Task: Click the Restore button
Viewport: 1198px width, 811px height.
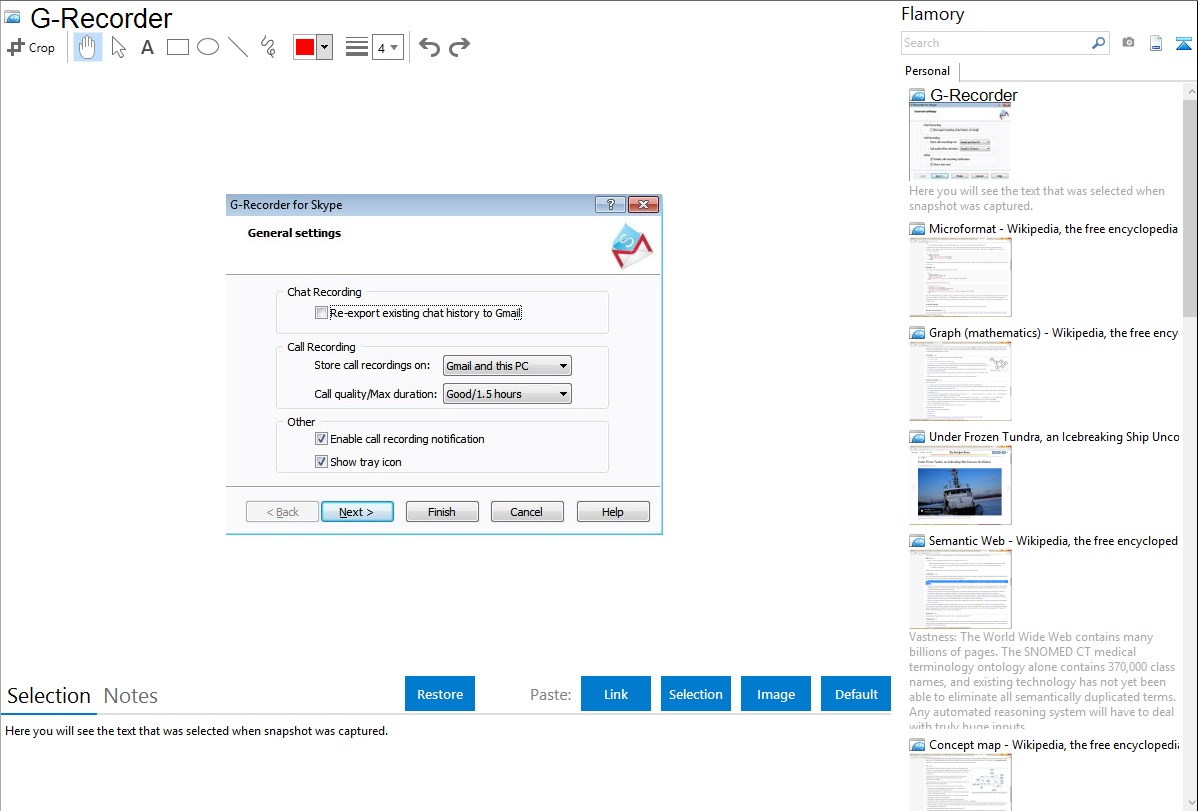Action: (440, 694)
